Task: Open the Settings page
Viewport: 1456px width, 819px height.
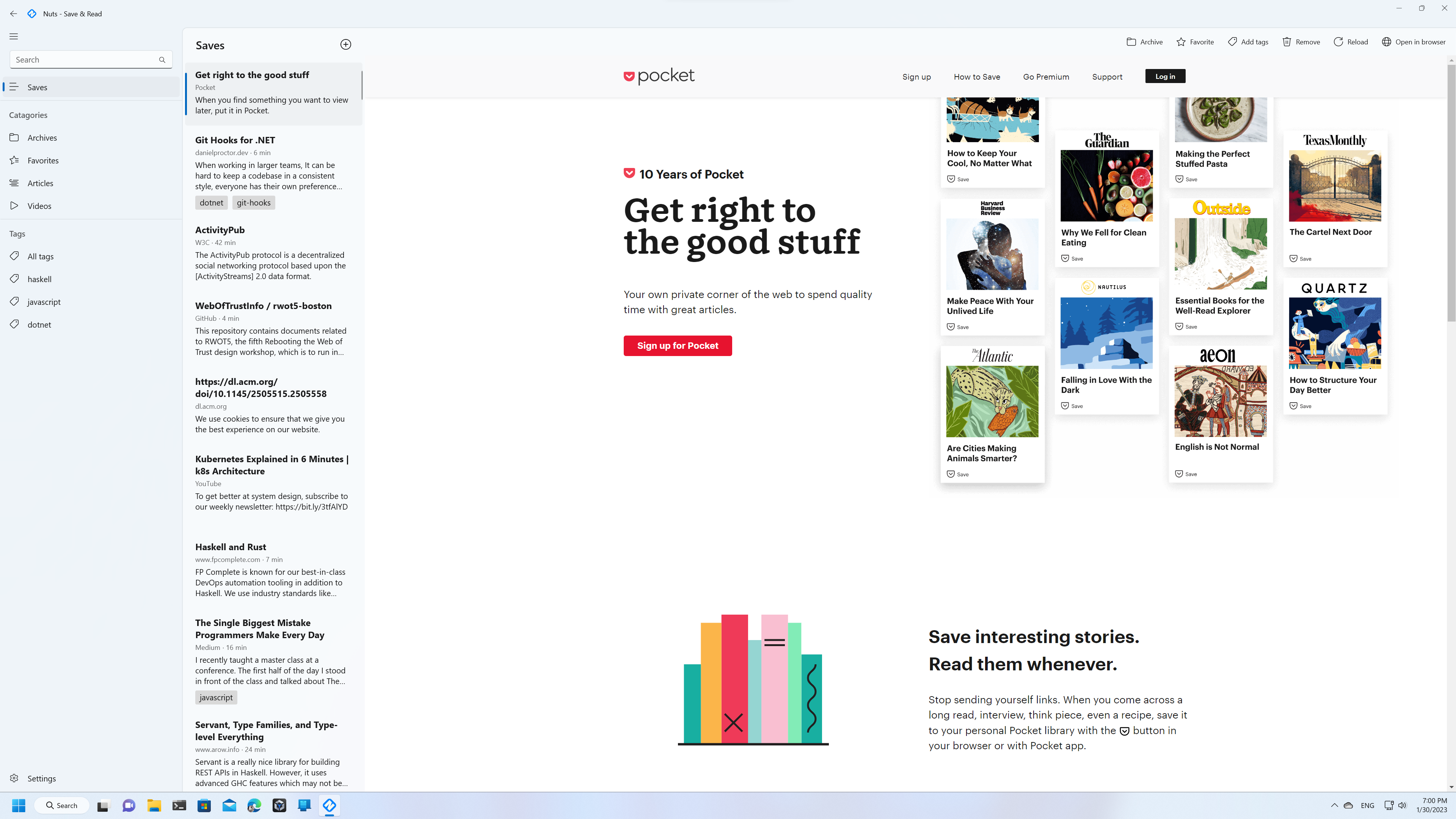Action: tap(41, 778)
